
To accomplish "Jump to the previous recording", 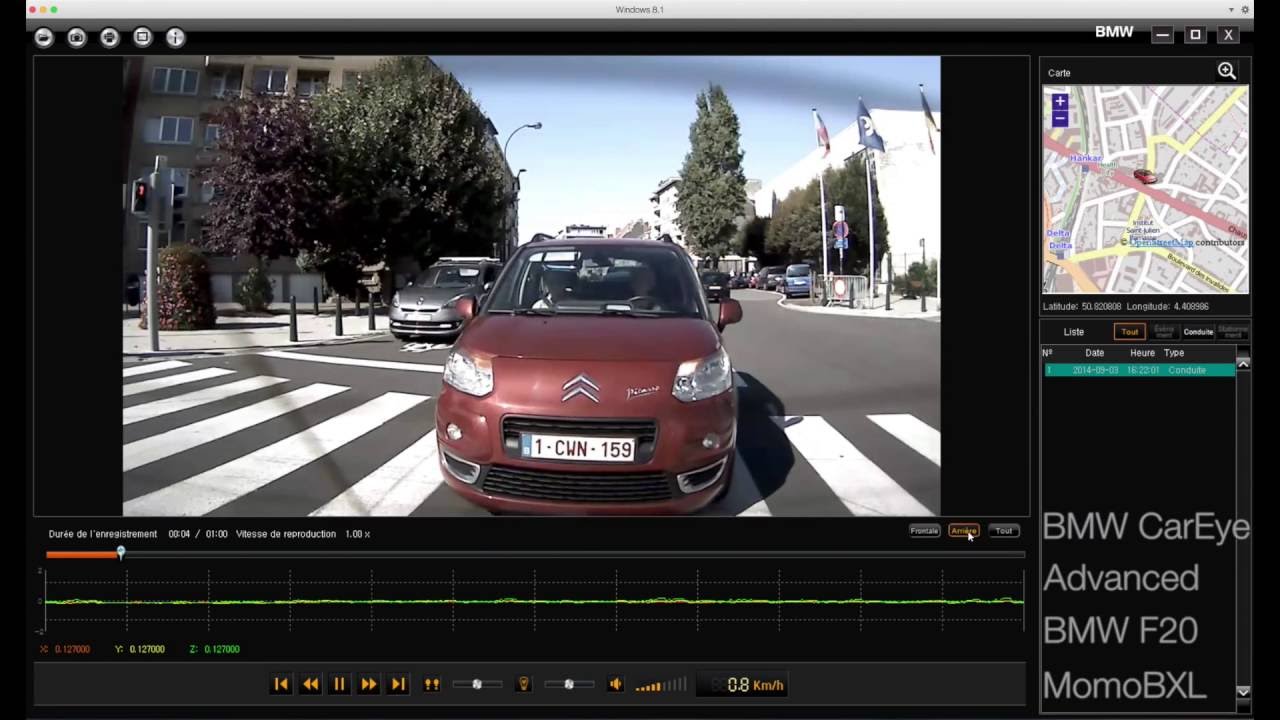I will click(x=281, y=684).
